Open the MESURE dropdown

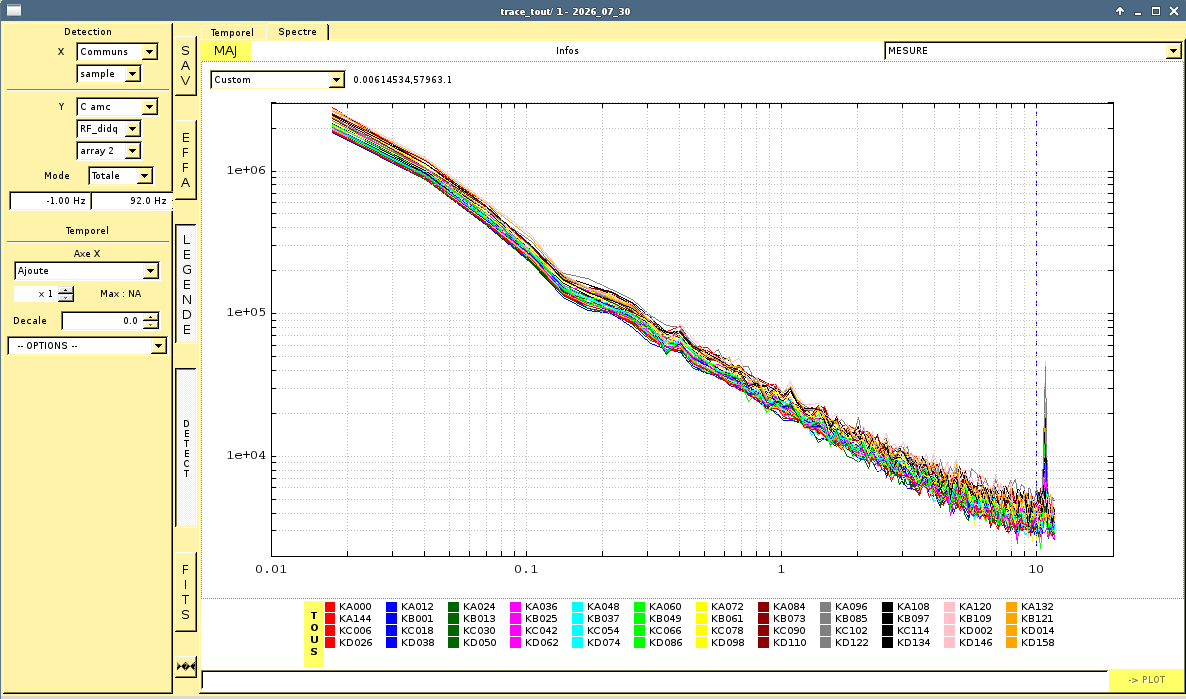coord(1032,51)
